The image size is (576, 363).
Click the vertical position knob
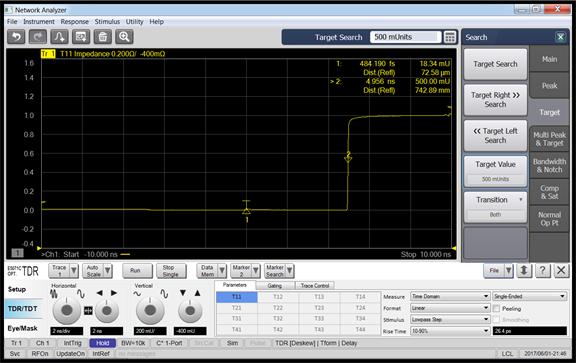190,311
